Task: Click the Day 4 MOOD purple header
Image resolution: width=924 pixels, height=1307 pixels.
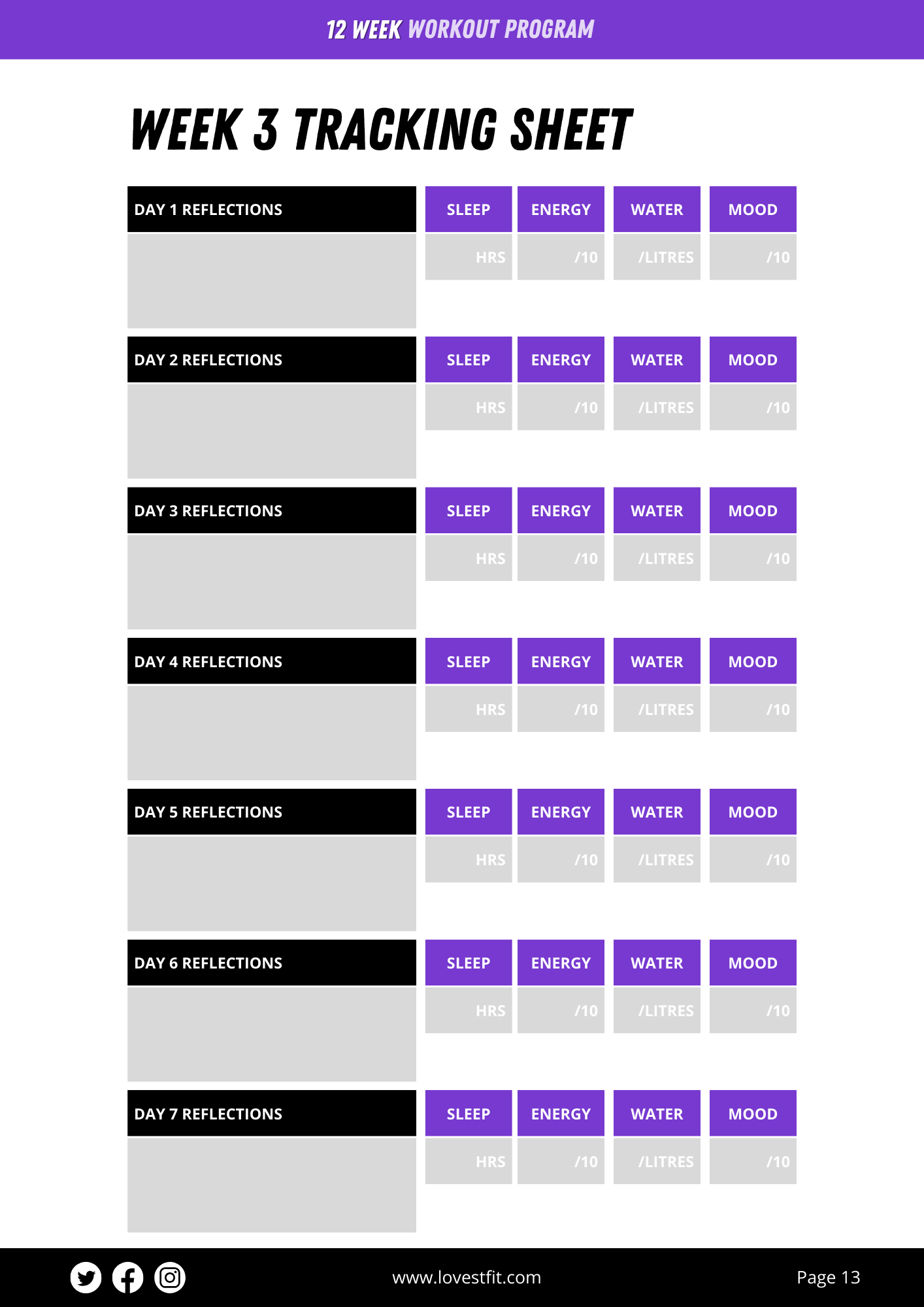Action: pos(753,662)
